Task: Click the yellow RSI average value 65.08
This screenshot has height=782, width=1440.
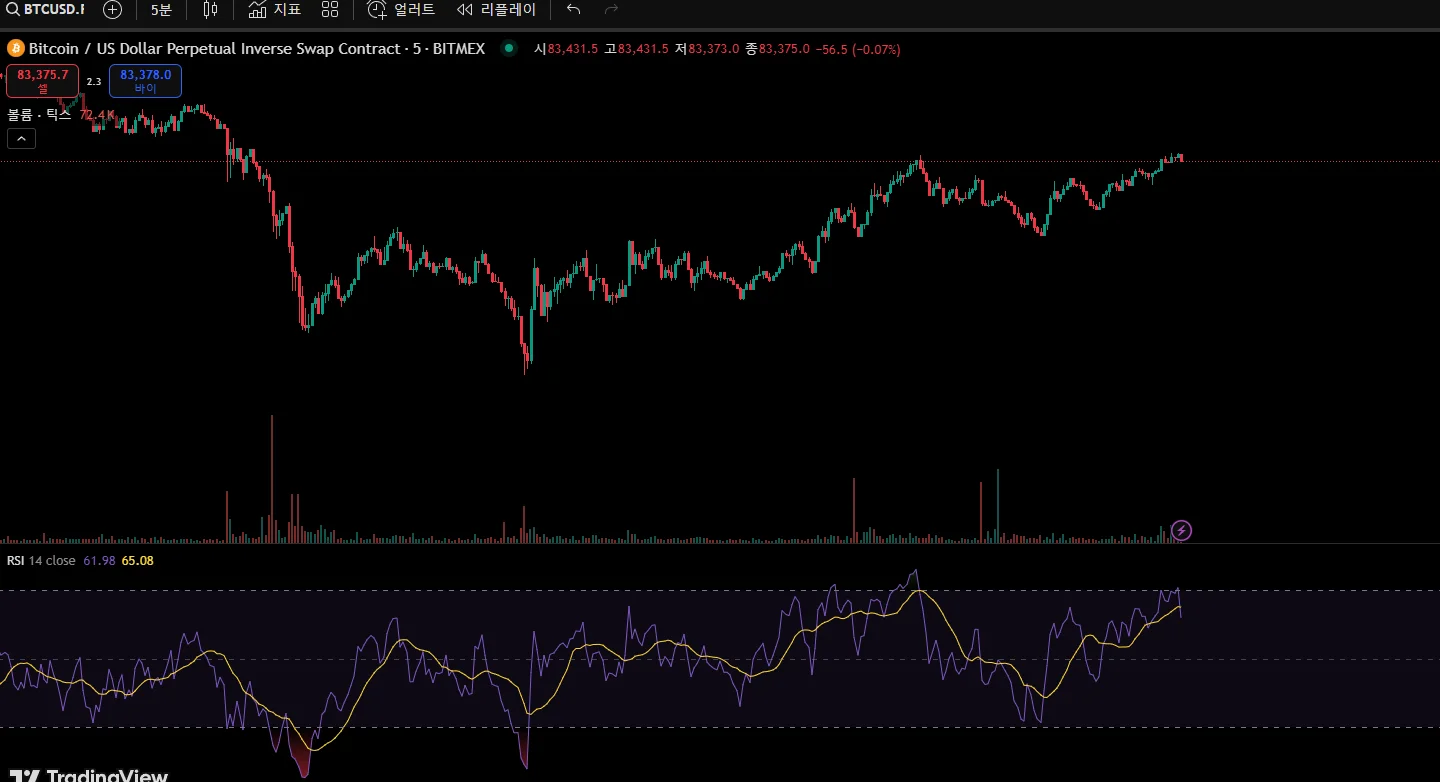Action: (137, 561)
